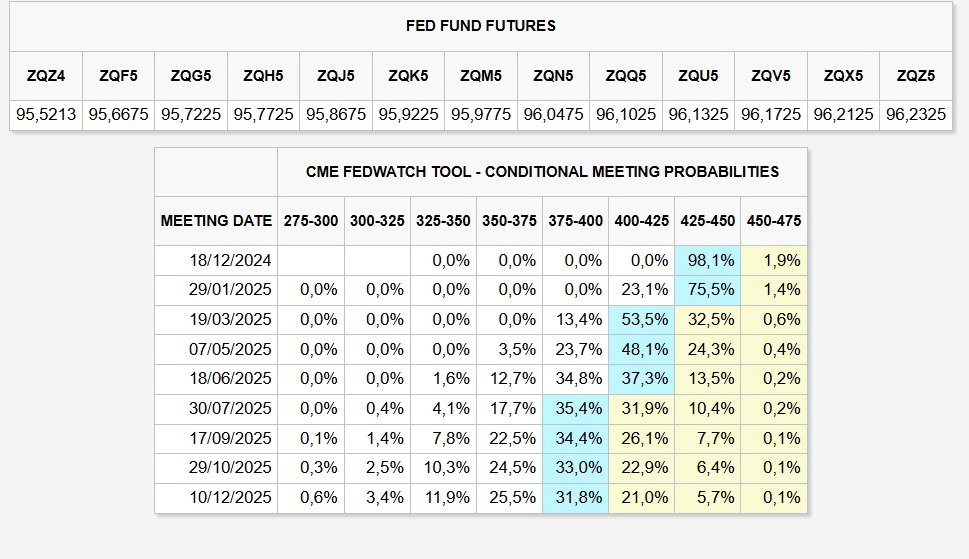Screen dimensions: 969x559
Task: Select the 18/12/2024 meeting date row
Action: point(230,260)
